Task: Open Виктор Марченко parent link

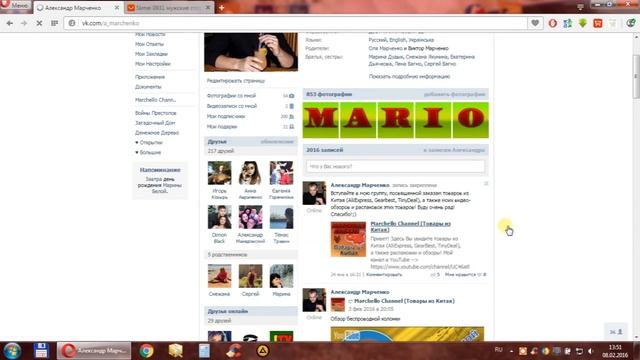Action: tap(428, 48)
